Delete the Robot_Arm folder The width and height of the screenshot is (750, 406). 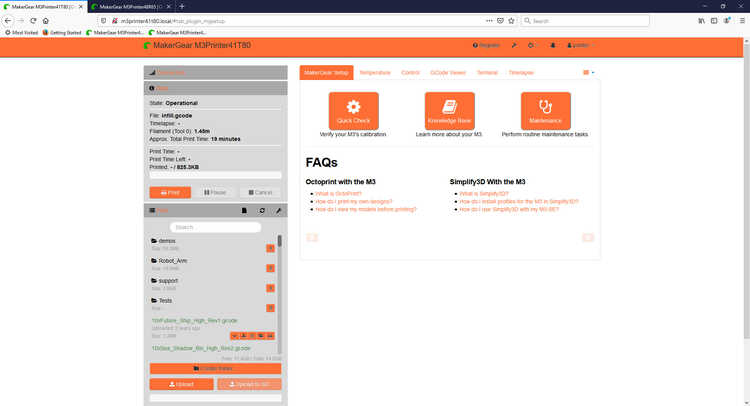(x=270, y=268)
